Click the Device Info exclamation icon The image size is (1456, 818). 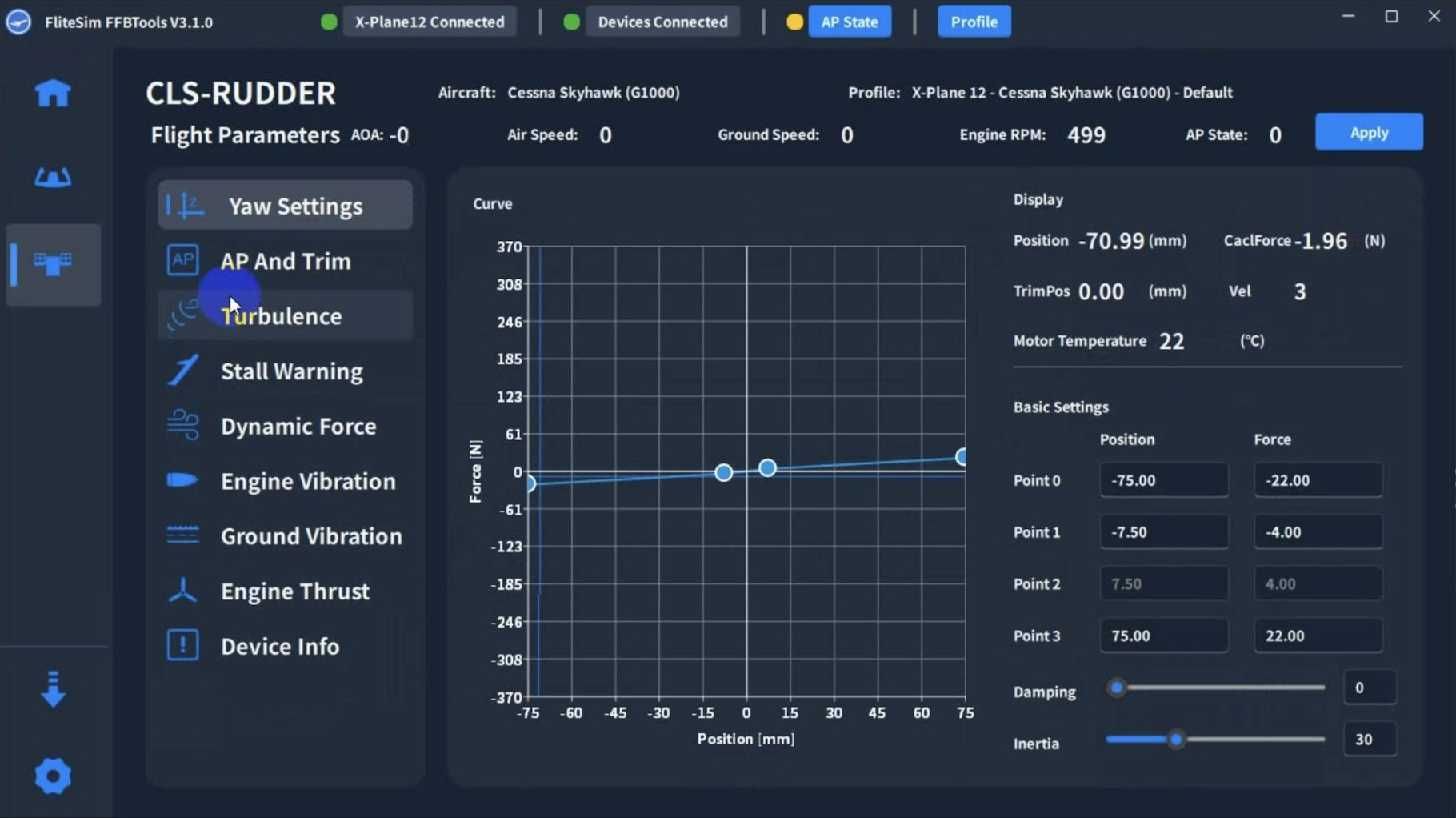pyautogui.click(x=182, y=645)
